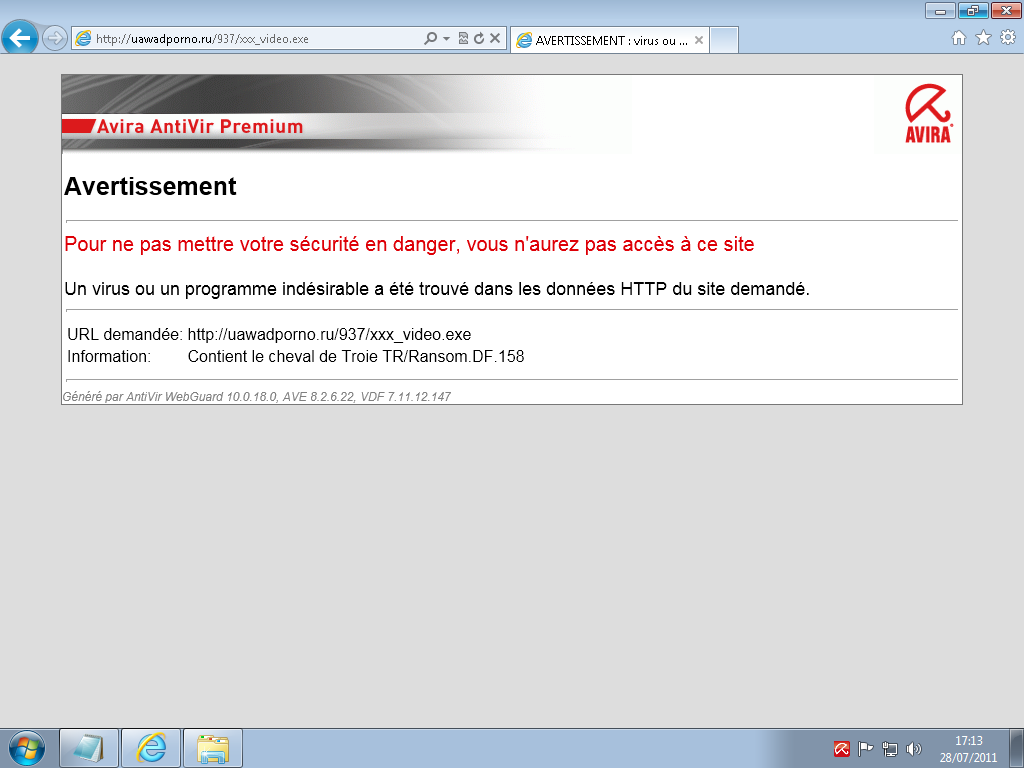
Task: Open the Home page icon
Action: point(959,38)
